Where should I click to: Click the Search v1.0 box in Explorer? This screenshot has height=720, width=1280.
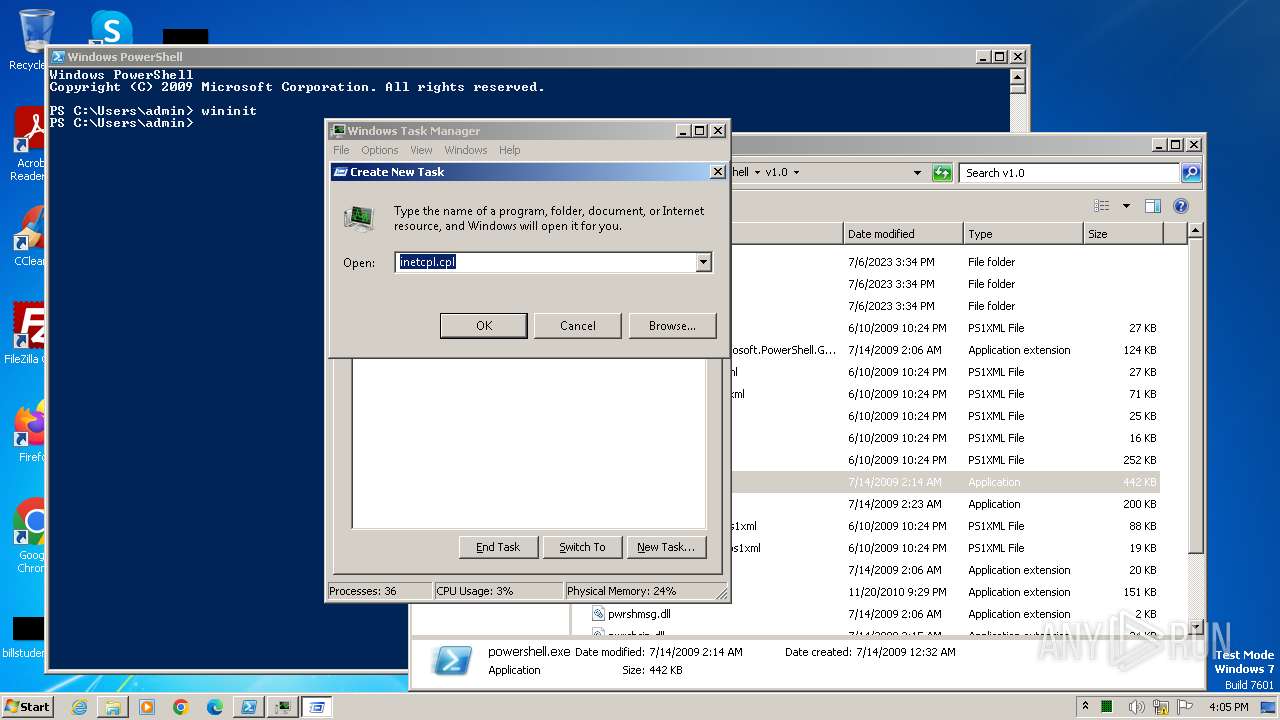click(x=1069, y=173)
